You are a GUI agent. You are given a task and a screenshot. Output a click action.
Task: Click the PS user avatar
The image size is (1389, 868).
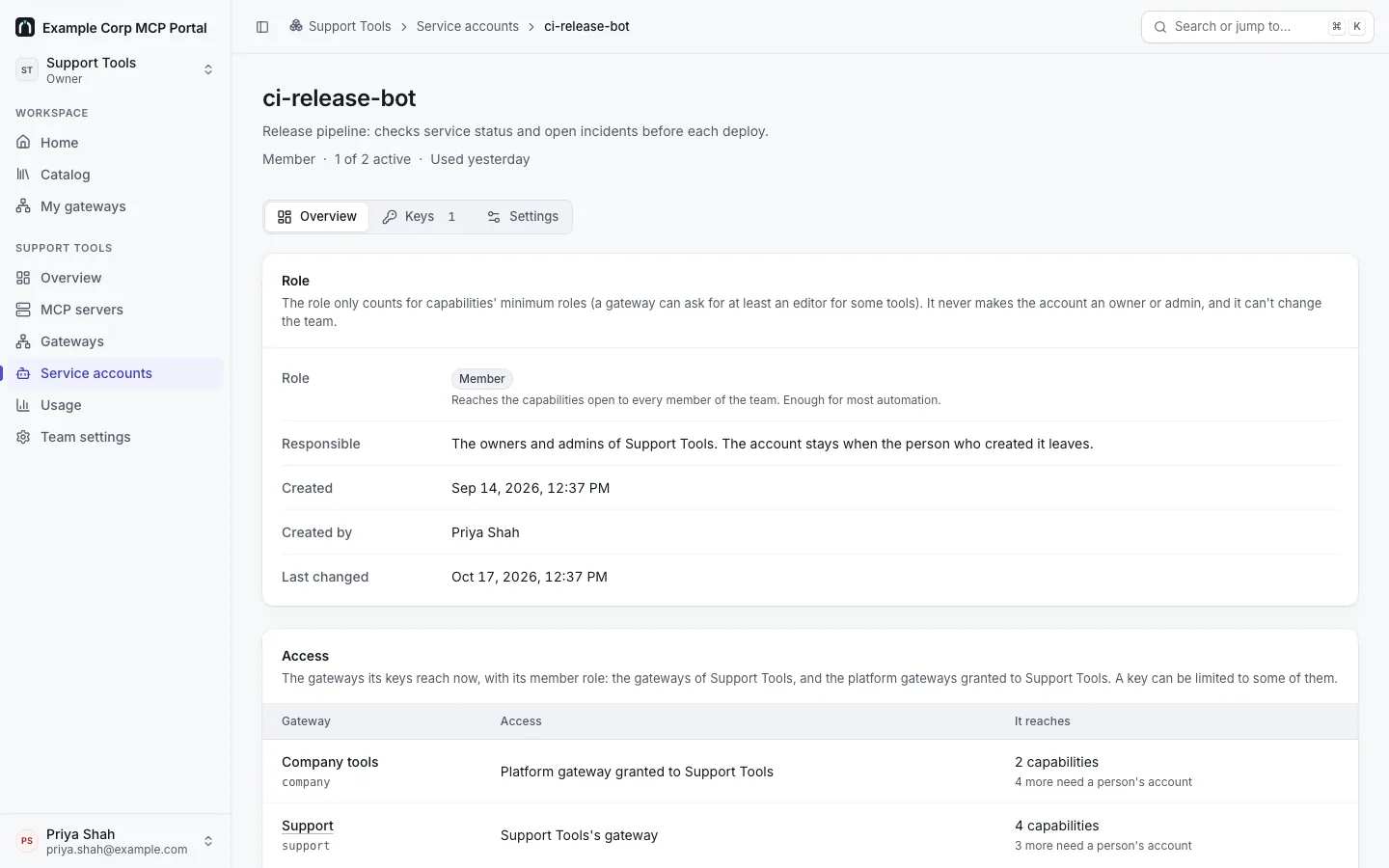(27, 841)
